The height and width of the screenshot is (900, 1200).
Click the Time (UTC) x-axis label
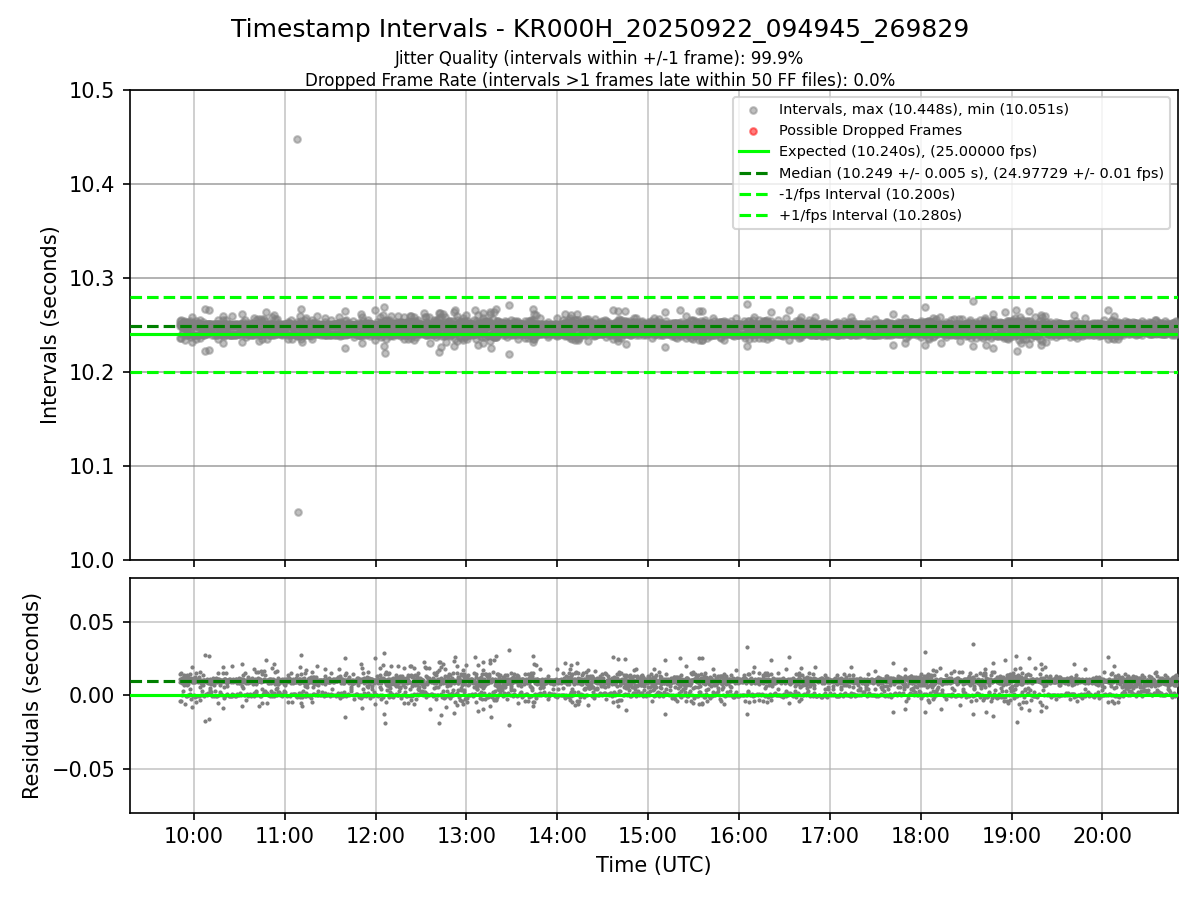[x=653, y=865]
